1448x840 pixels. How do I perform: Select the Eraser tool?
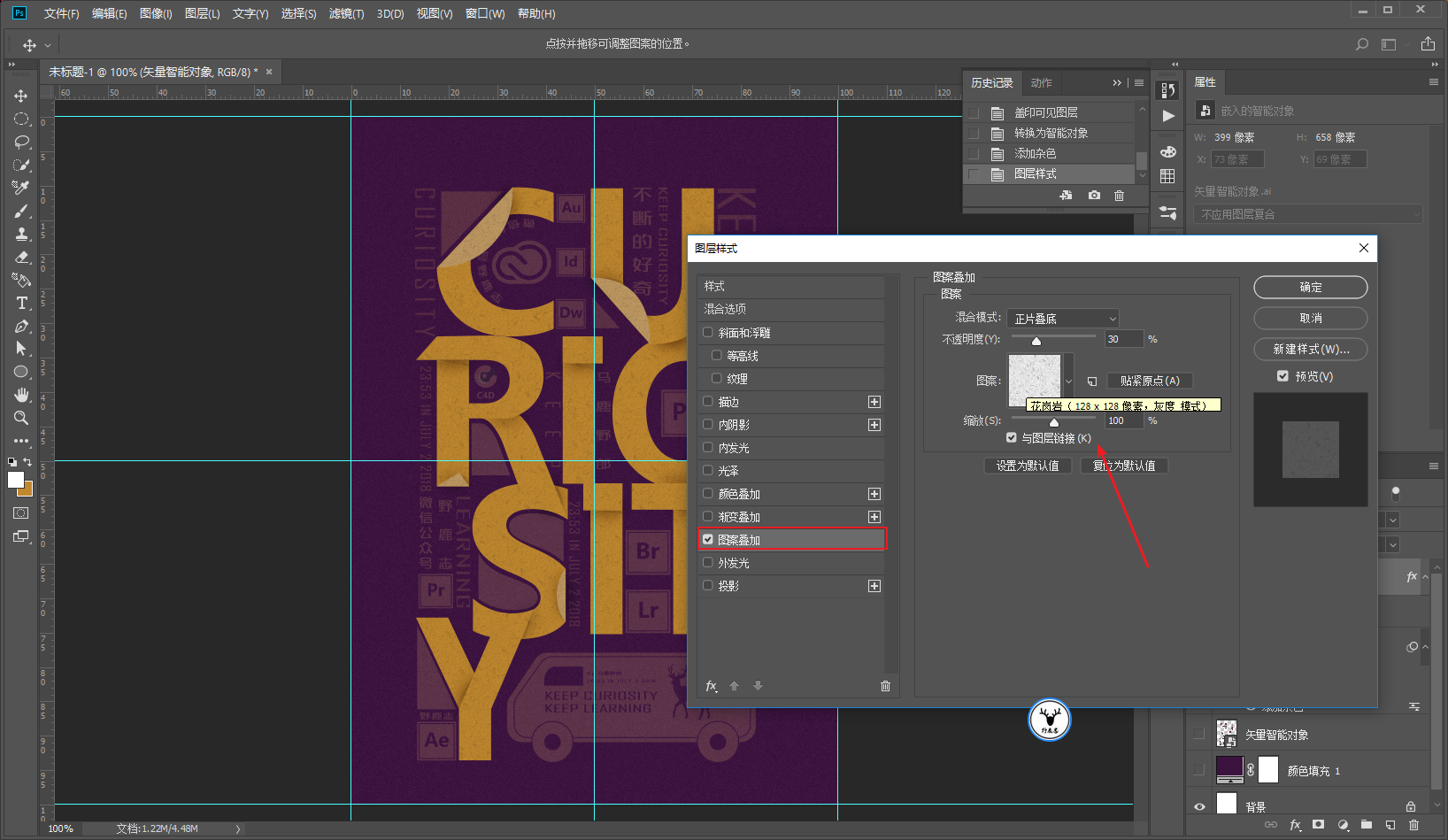click(x=21, y=257)
